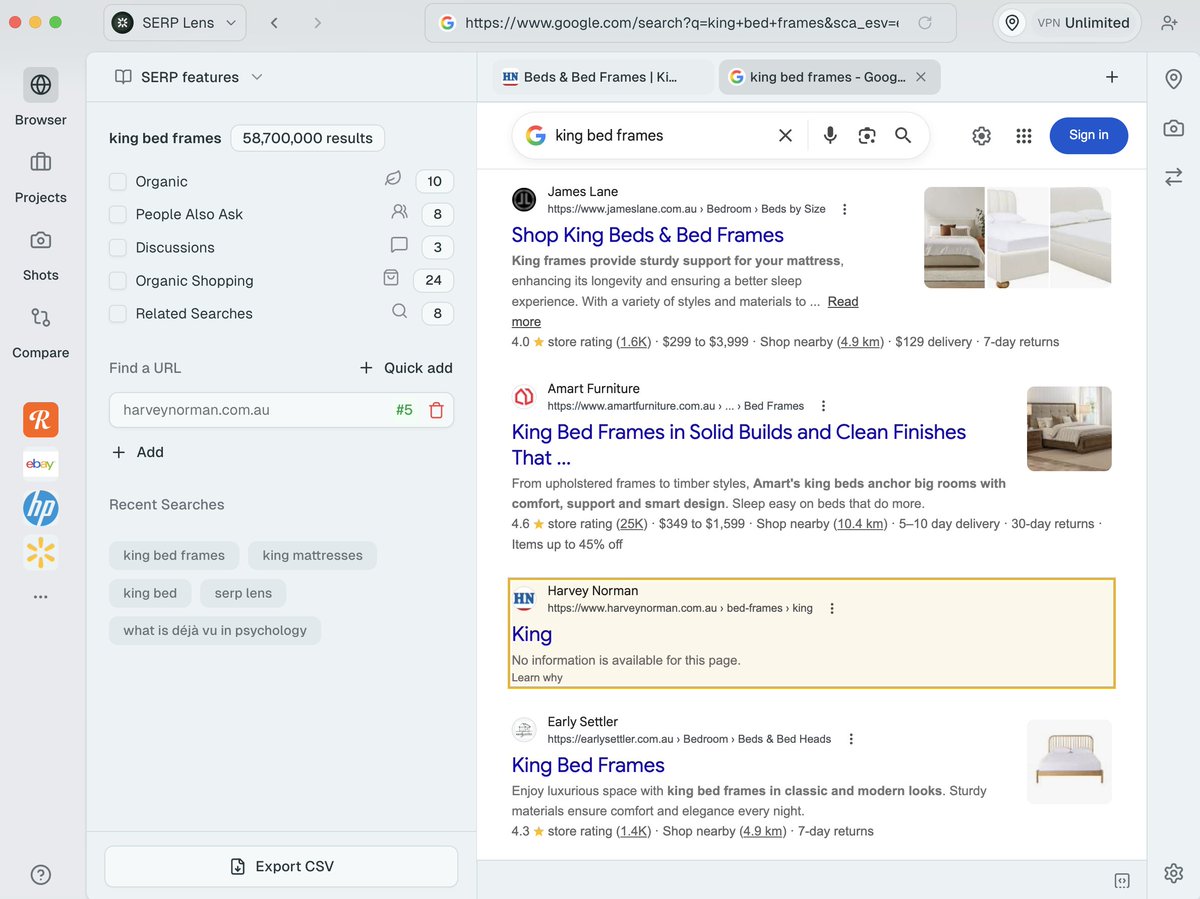Take a screenshot with camera icon

(x=1174, y=128)
